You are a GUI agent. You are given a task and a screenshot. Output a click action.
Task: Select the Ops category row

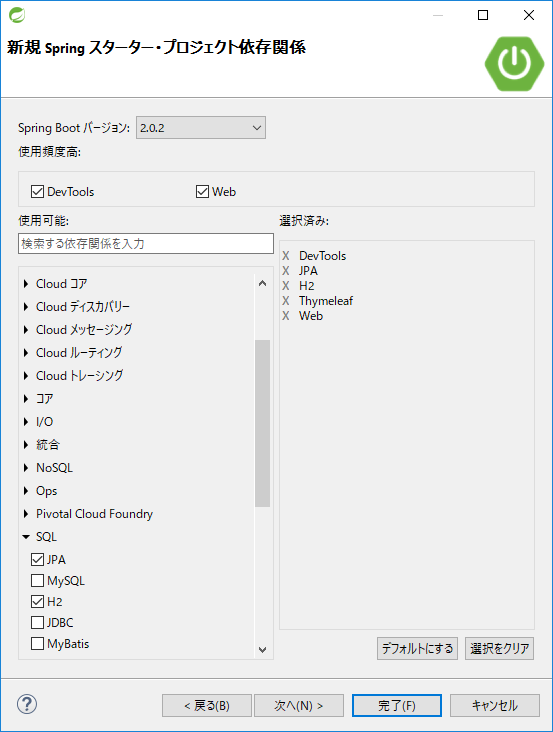[x=138, y=491]
